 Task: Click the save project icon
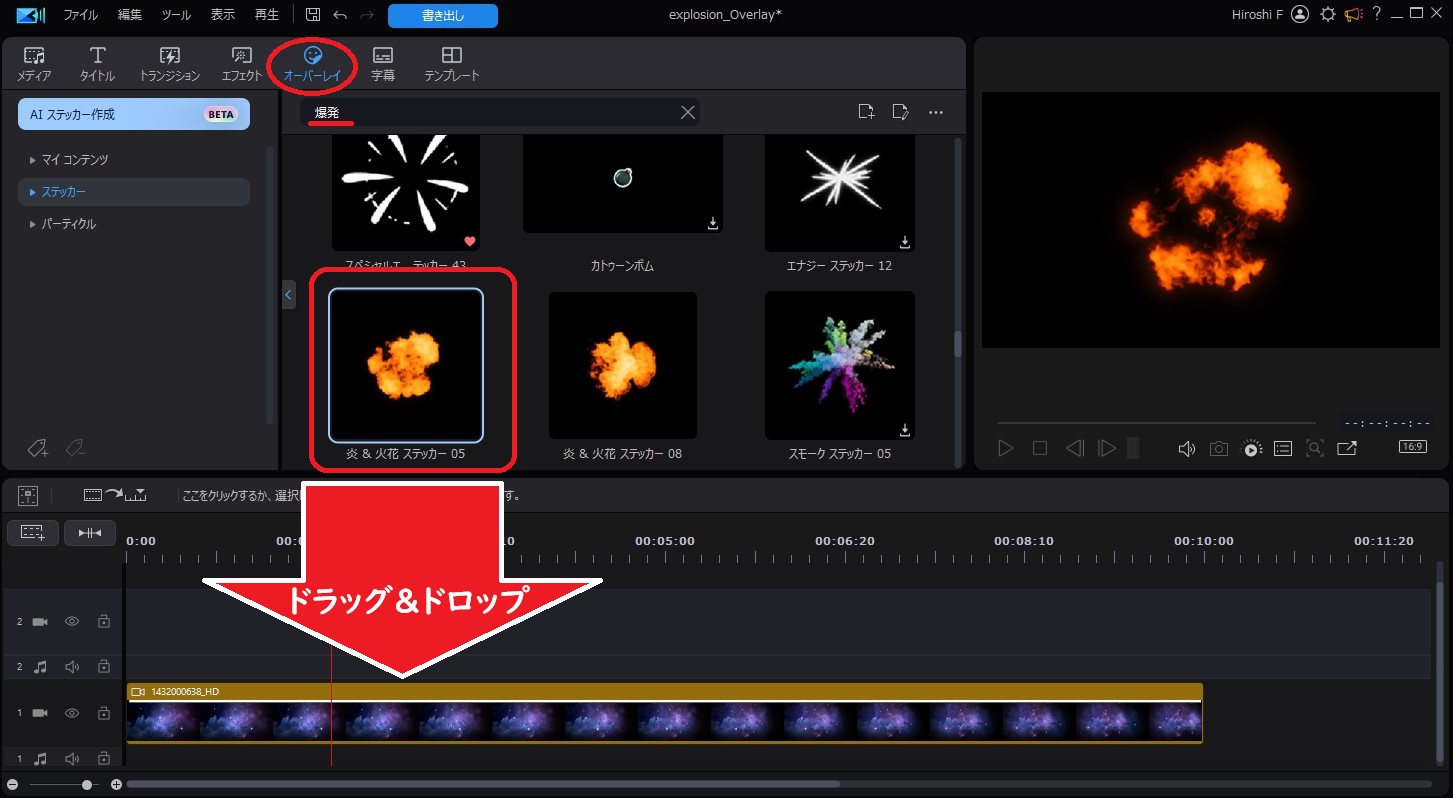coord(313,15)
